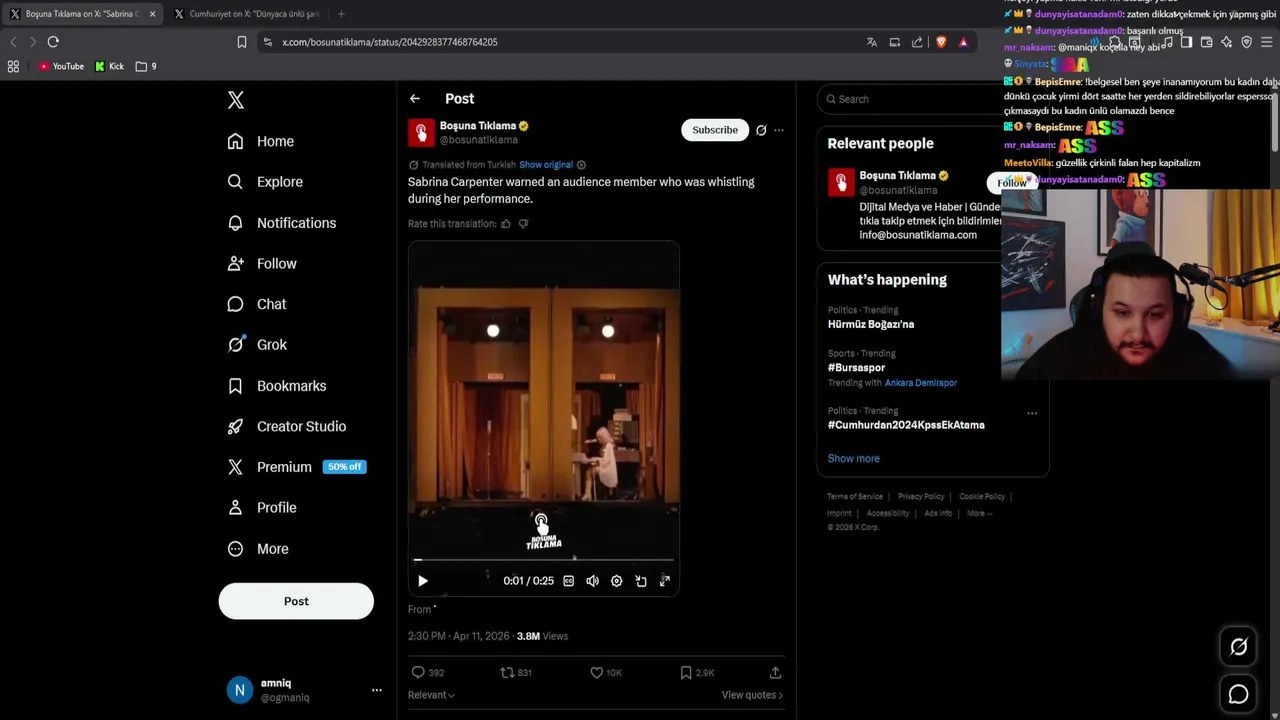Bookmark page via address bar icon
Image resolution: width=1280 pixels, height=720 pixels.
click(x=241, y=42)
